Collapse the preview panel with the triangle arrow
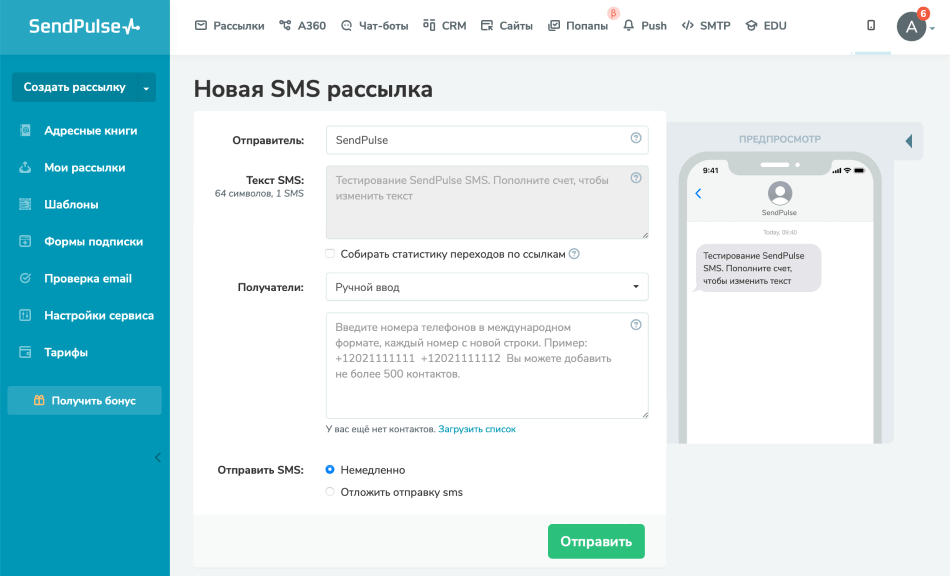 909,141
